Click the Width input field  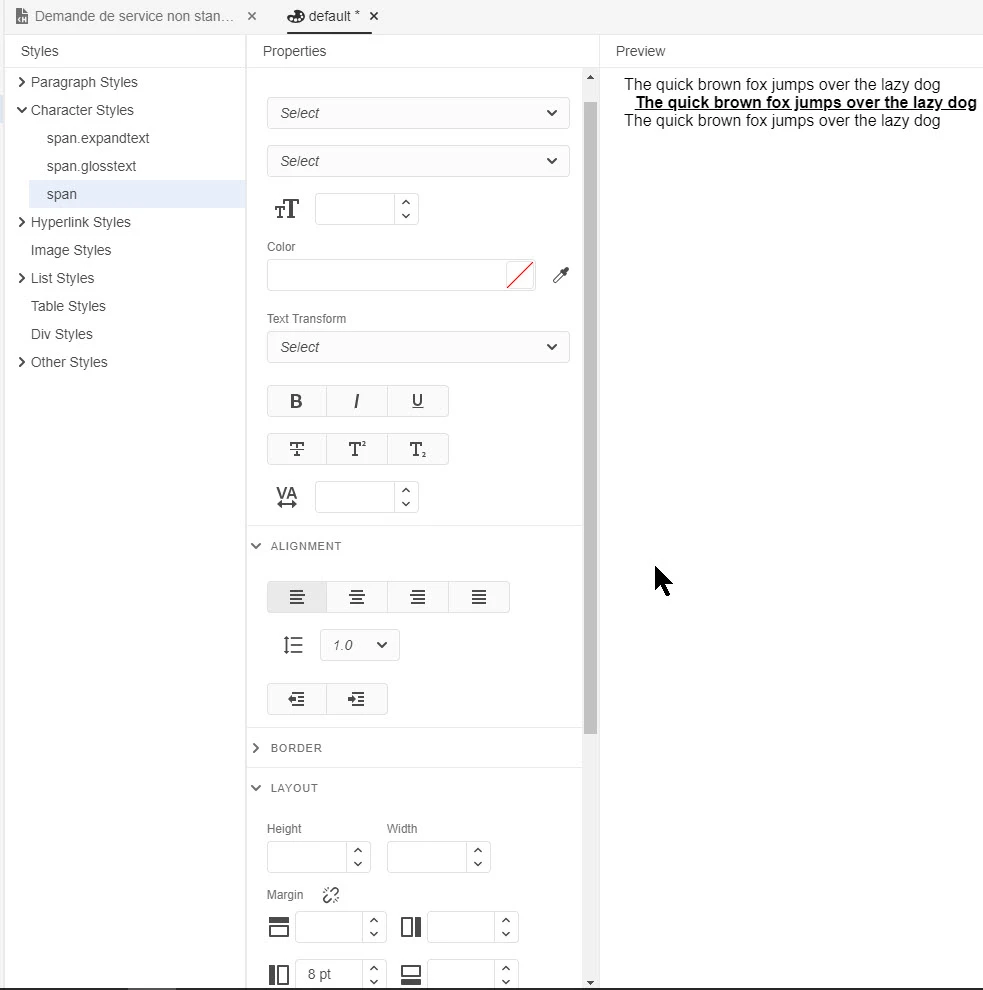pyautogui.click(x=427, y=857)
